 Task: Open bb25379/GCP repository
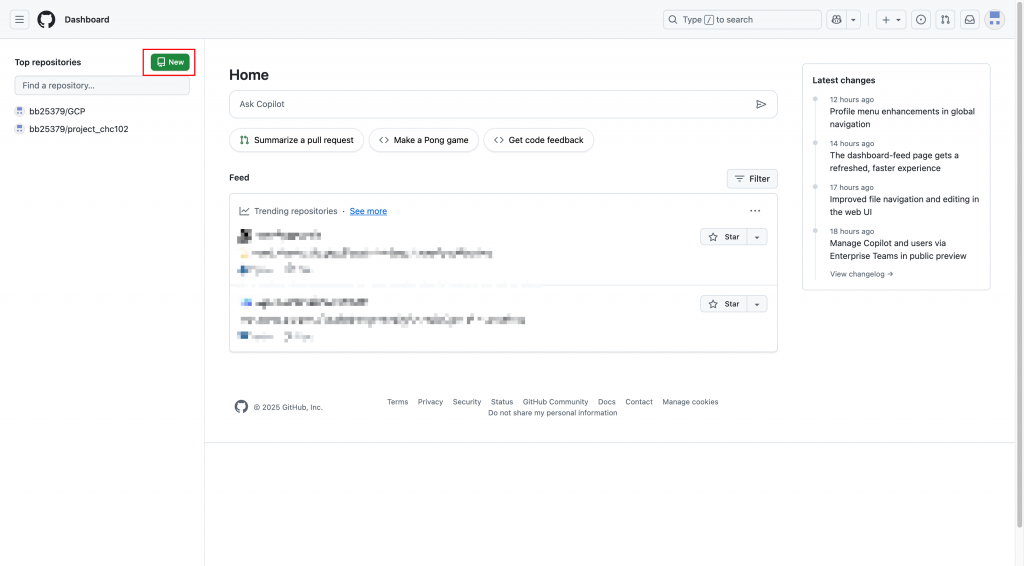coord(57,111)
